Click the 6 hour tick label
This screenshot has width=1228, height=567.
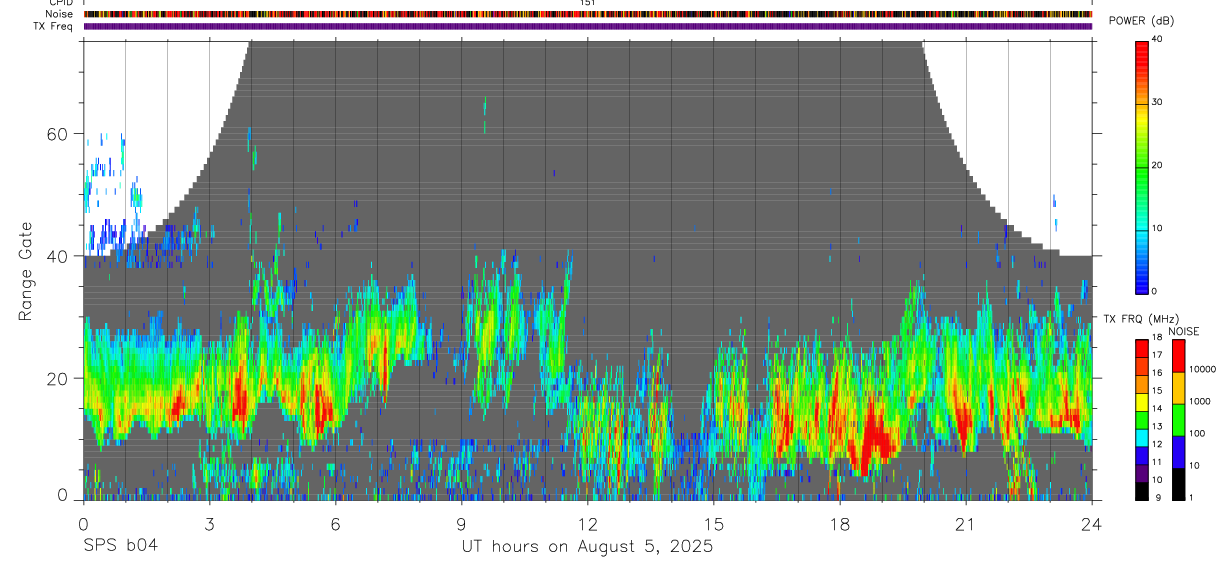335,524
